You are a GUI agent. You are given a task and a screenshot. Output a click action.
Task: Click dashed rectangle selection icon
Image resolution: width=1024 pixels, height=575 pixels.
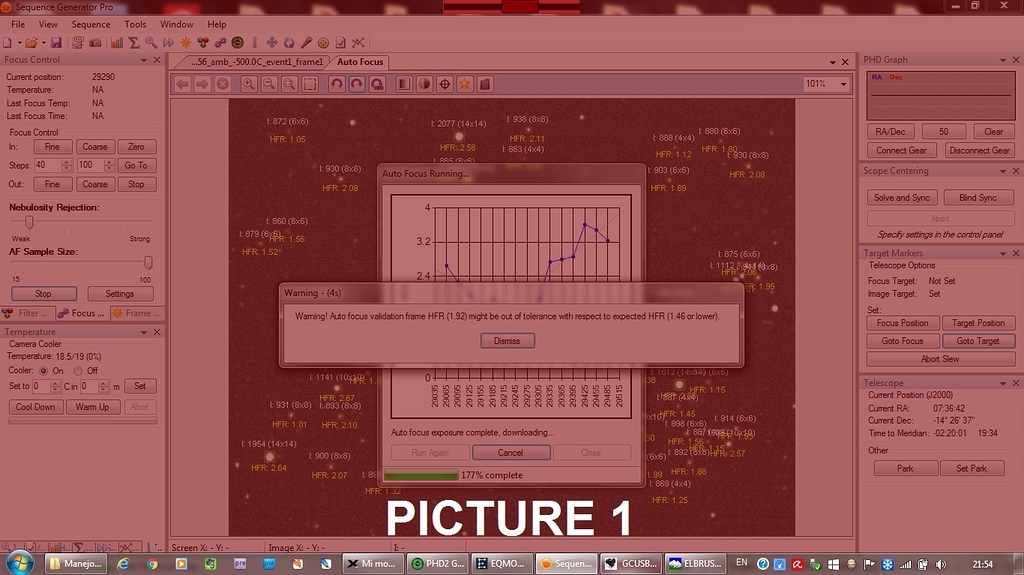coord(310,84)
